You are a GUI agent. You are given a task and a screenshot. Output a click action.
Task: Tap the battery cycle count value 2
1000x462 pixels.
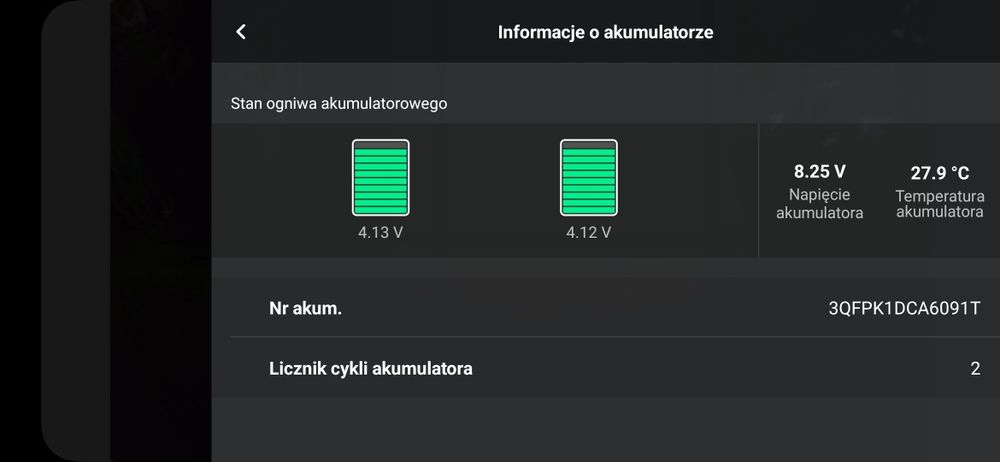point(975,369)
